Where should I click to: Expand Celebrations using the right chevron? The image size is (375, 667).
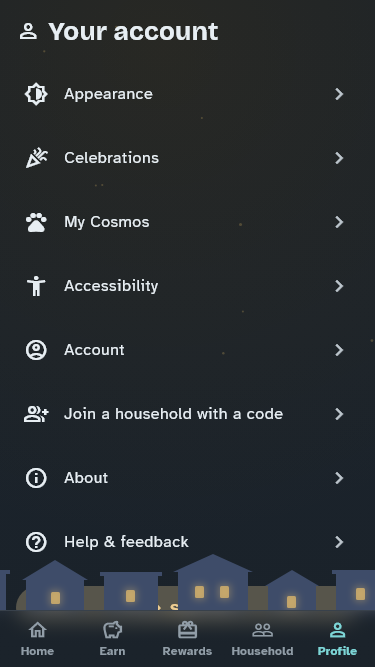pyautogui.click(x=339, y=158)
